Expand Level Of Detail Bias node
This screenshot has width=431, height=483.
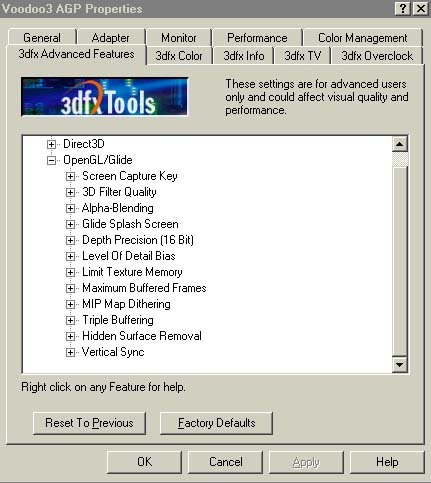pyautogui.click(x=70, y=256)
